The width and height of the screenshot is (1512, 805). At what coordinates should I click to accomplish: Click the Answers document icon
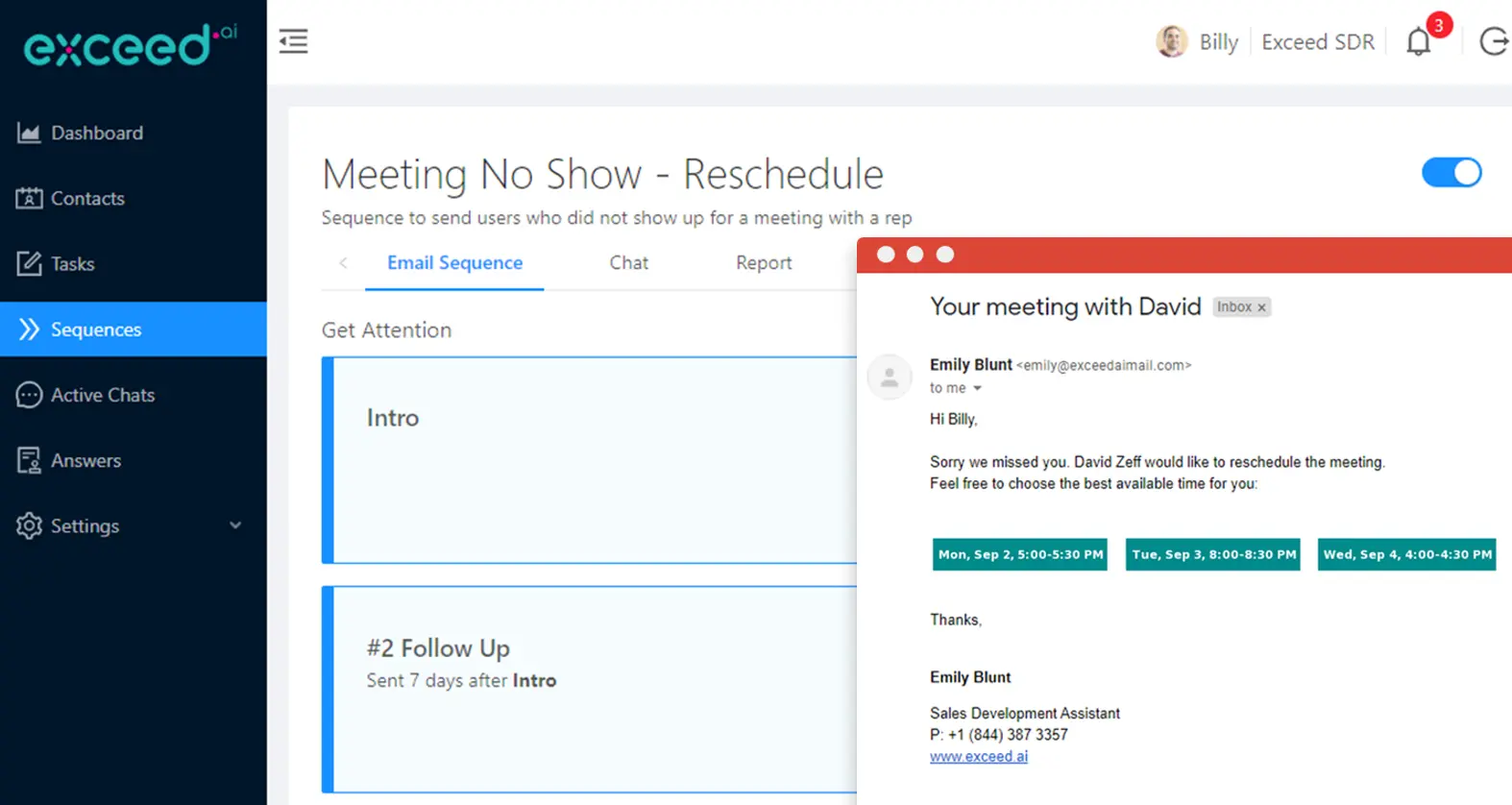click(x=29, y=460)
